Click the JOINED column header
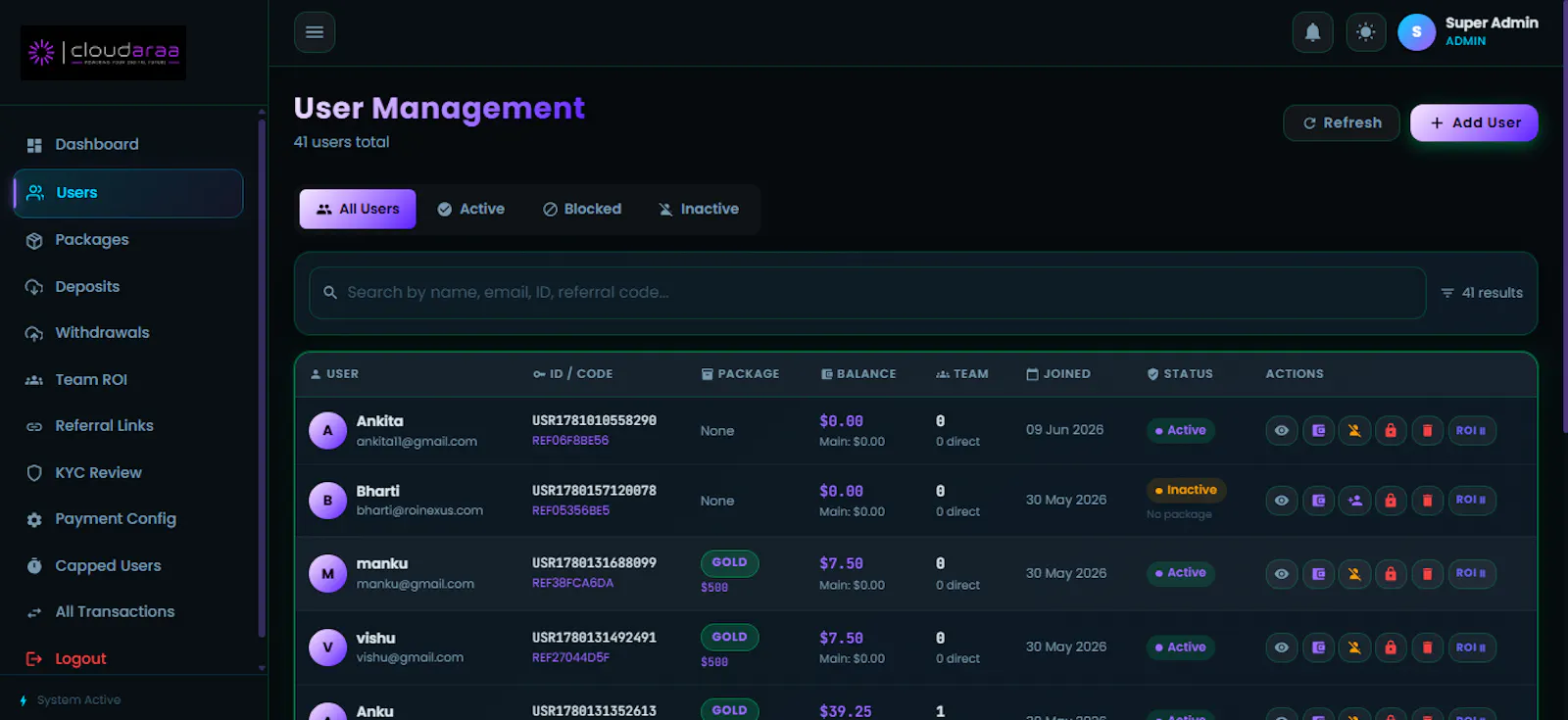The image size is (1568, 720). 1058,374
